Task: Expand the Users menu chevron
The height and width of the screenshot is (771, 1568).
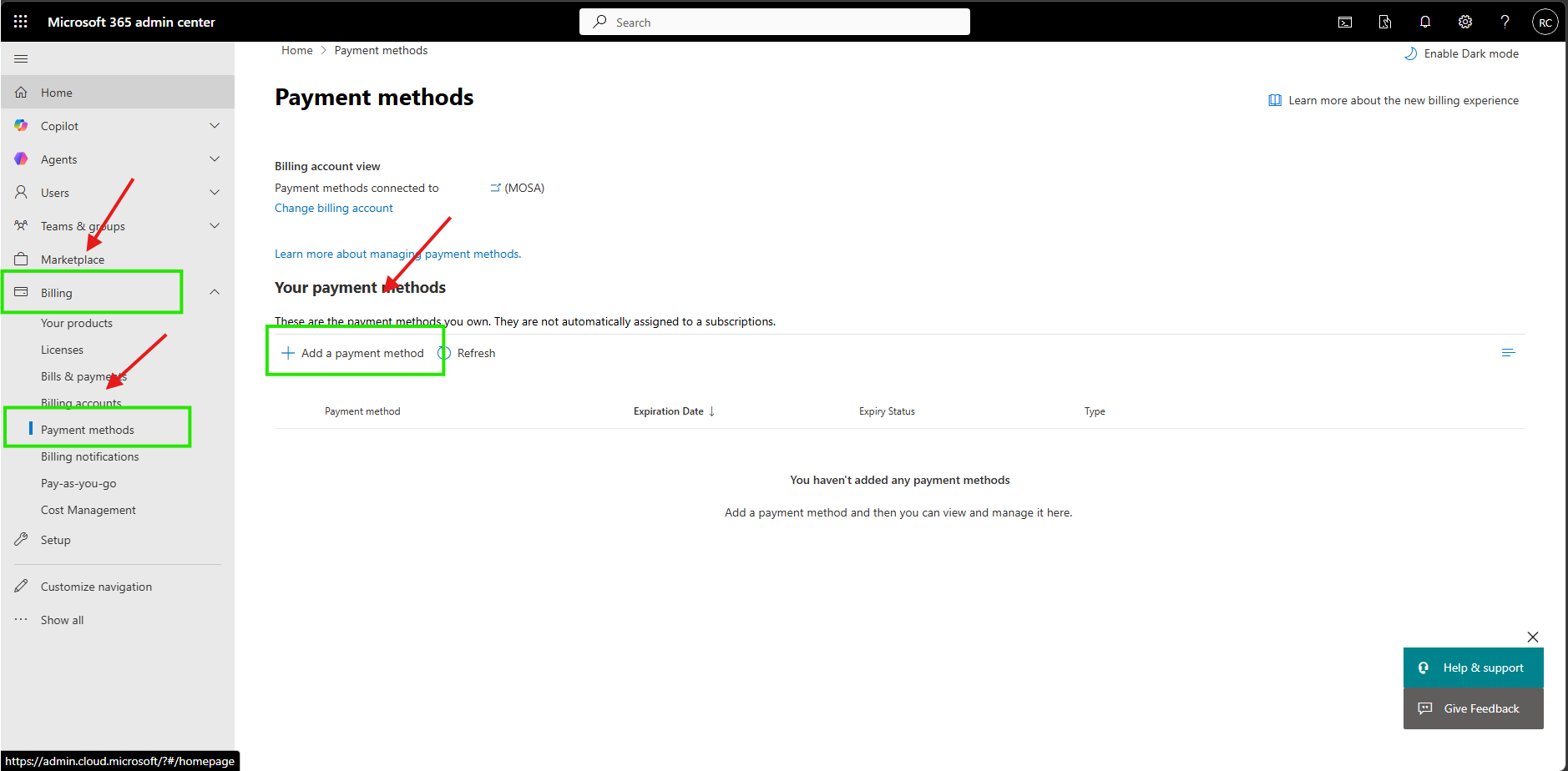Action: coord(215,192)
